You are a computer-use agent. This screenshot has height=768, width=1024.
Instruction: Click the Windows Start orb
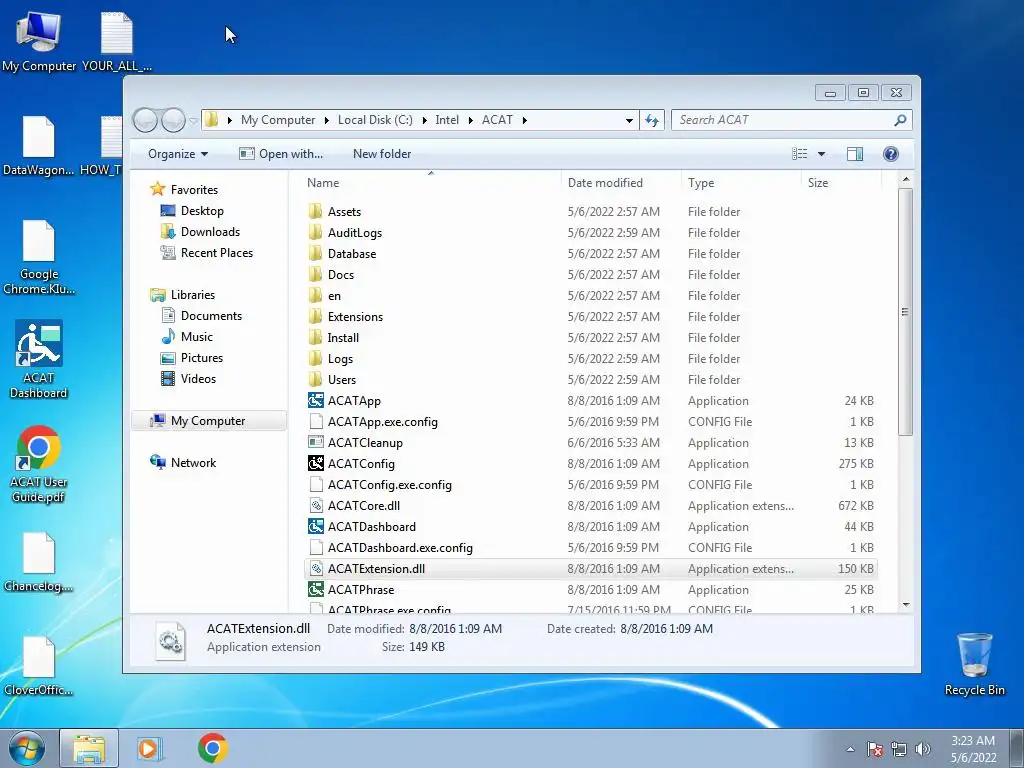click(26, 748)
